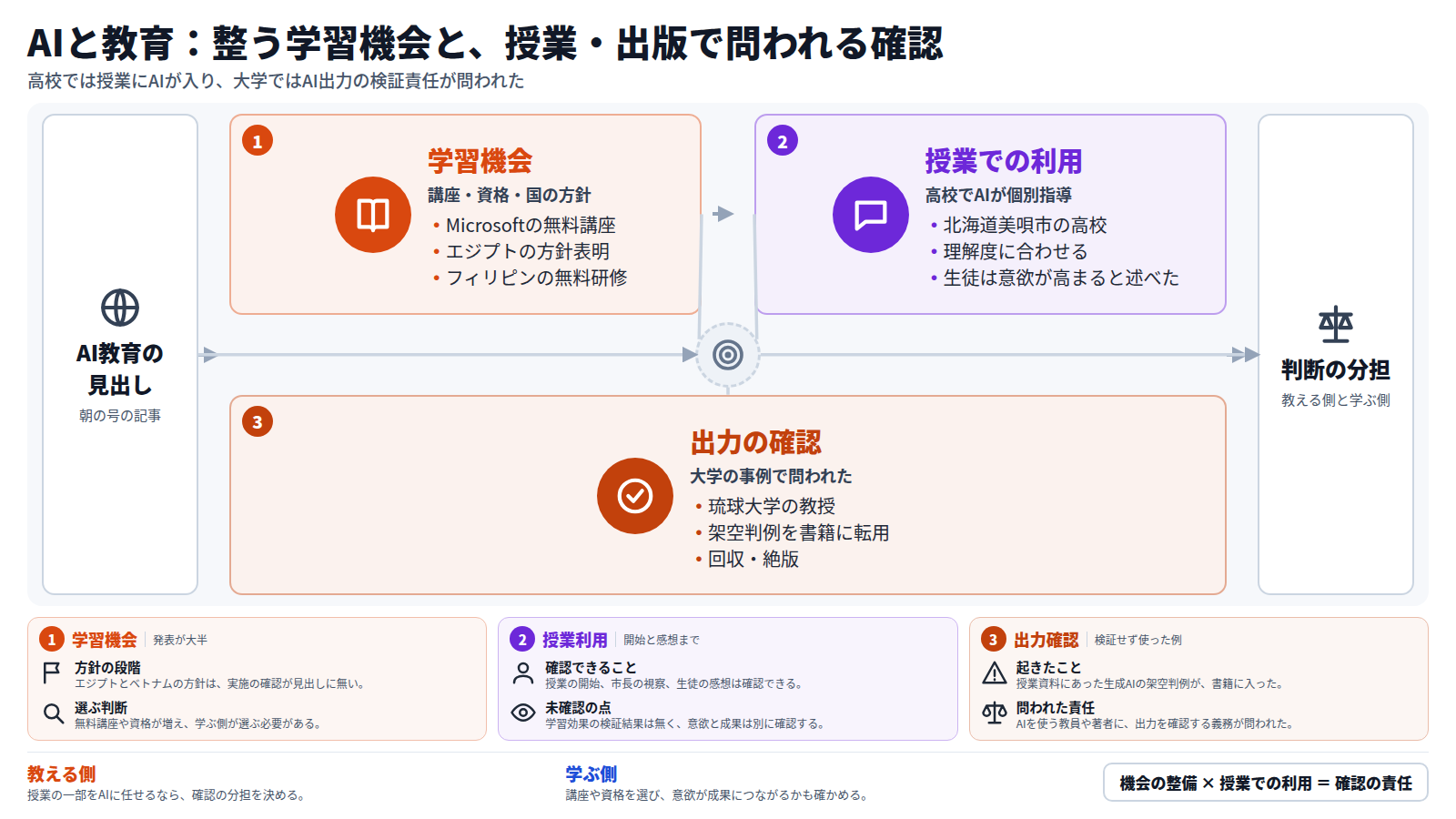The height and width of the screenshot is (819, 1456).
Task: Click the bullet フィリピンの無料研修
Action: pos(537,278)
